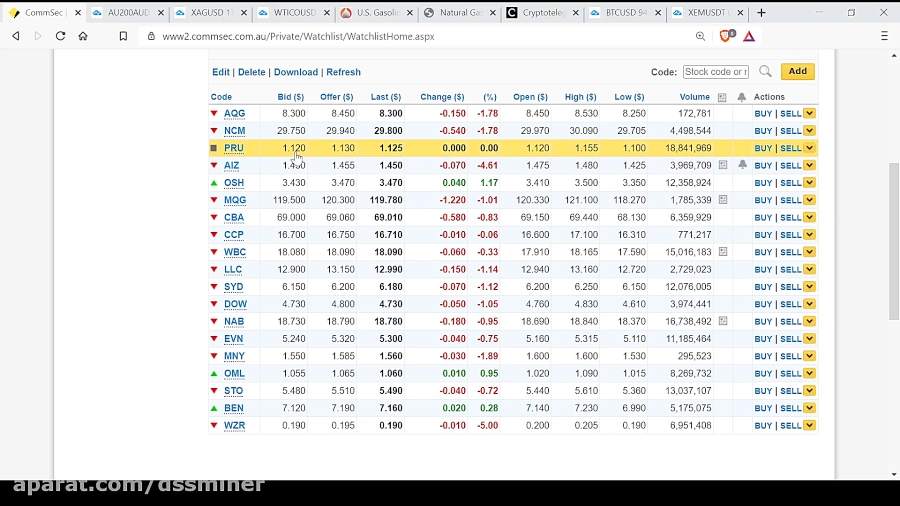The width and height of the screenshot is (900, 506).
Task: Open the STO stock code link
Action: pyautogui.click(x=233, y=391)
